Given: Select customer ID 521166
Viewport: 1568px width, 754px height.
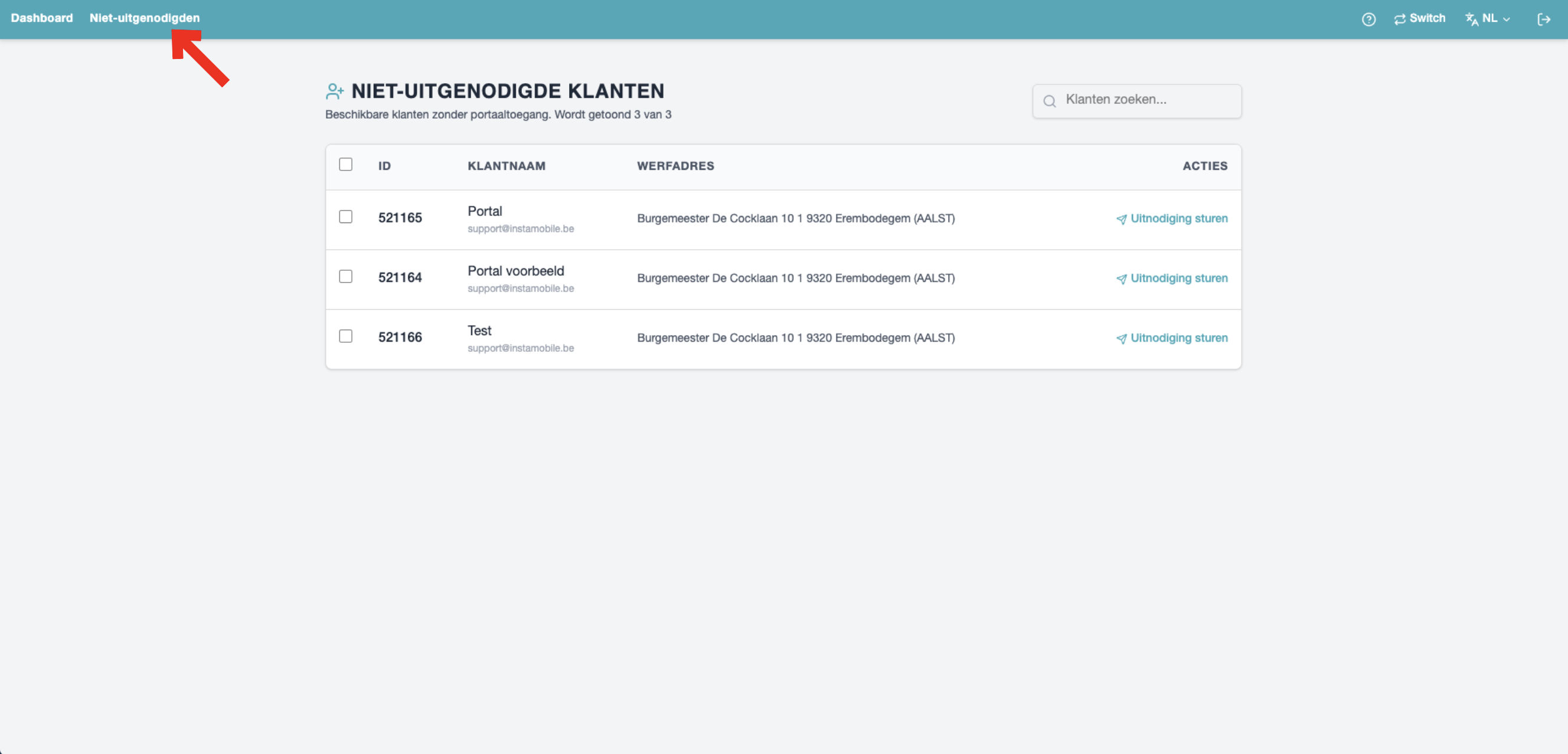Looking at the screenshot, I should [400, 337].
